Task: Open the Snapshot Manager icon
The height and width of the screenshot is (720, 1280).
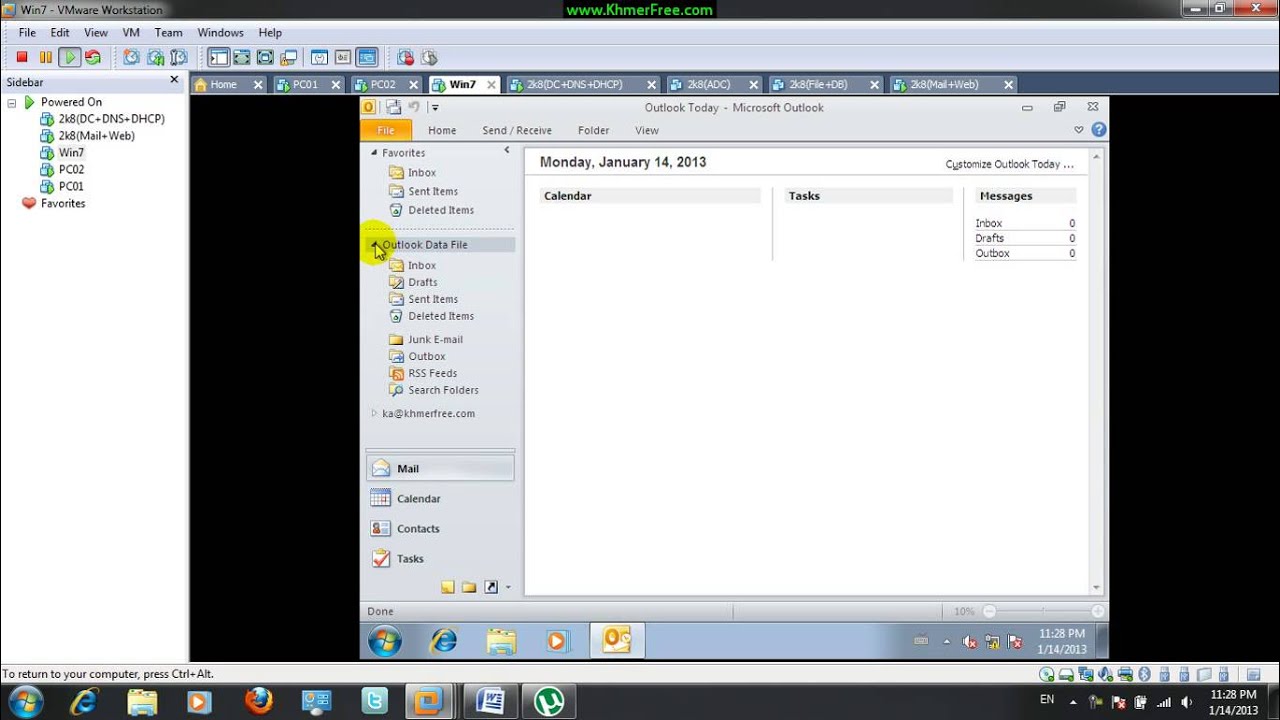Action: [179, 57]
